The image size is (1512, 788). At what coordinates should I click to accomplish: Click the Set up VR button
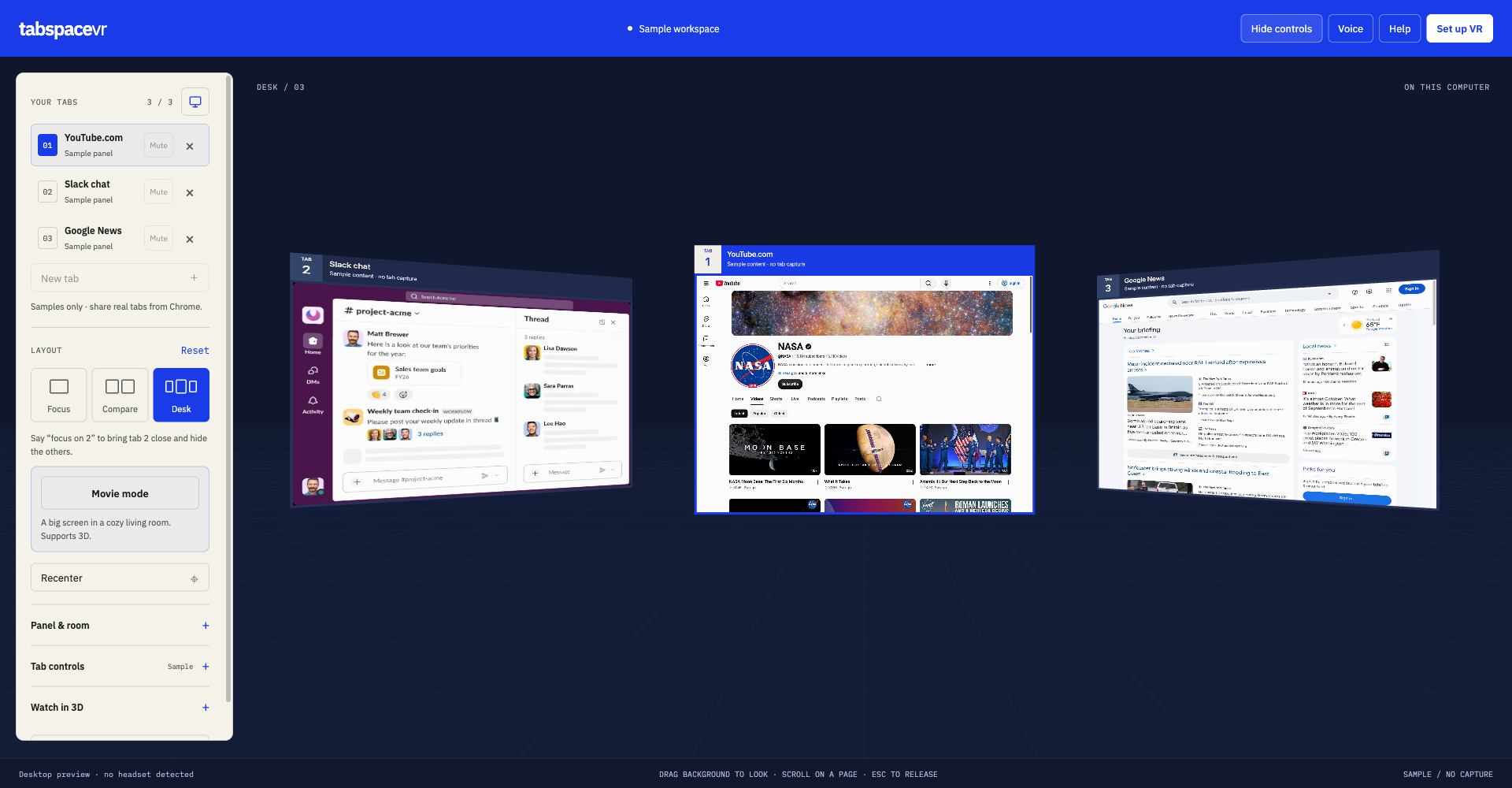(x=1459, y=28)
